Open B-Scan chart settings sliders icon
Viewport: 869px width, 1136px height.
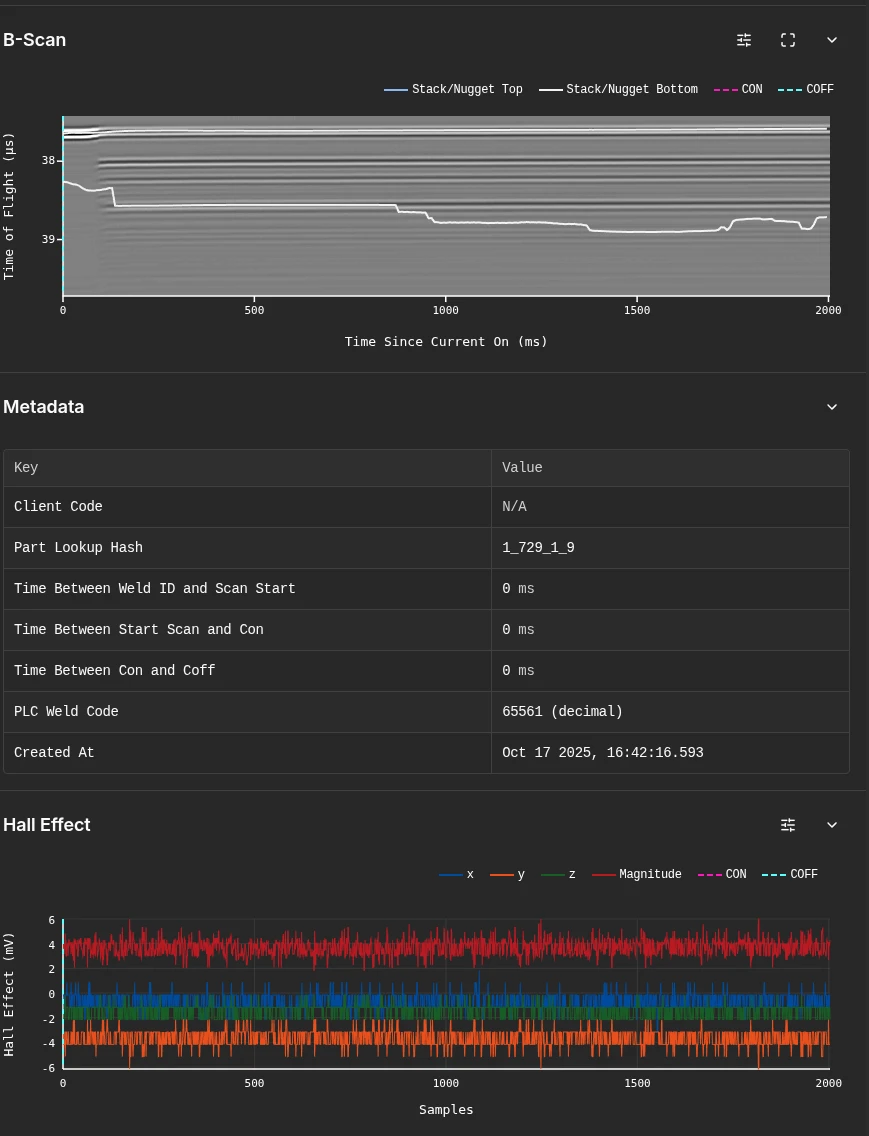[744, 40]
